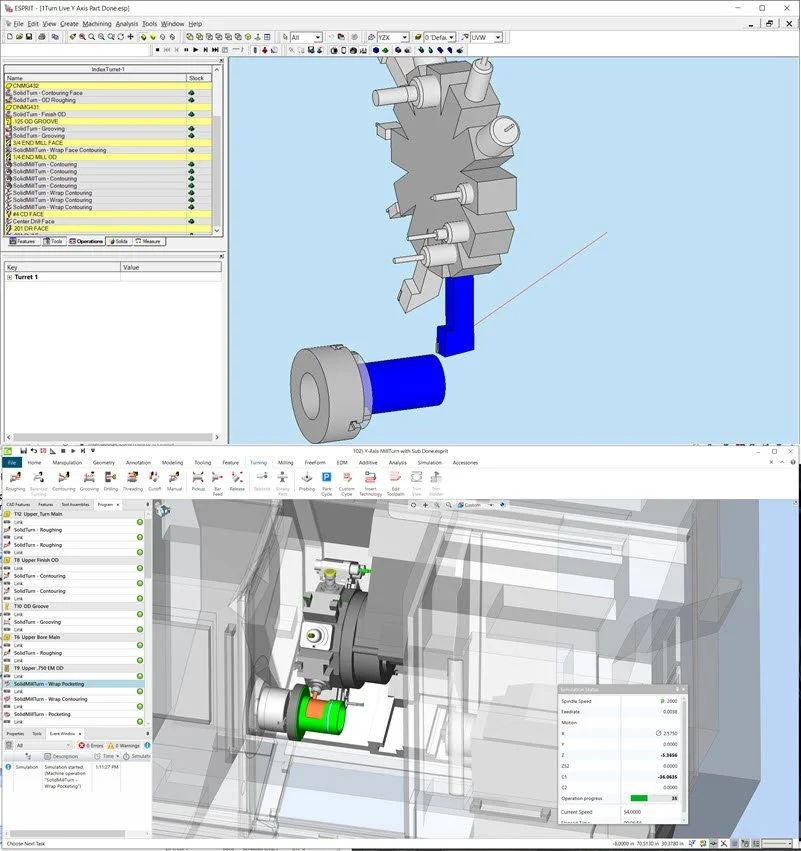801x851 pixels.
Task: Switch to the Measure tab in top project manager
Action: click(x=148, y=242)
